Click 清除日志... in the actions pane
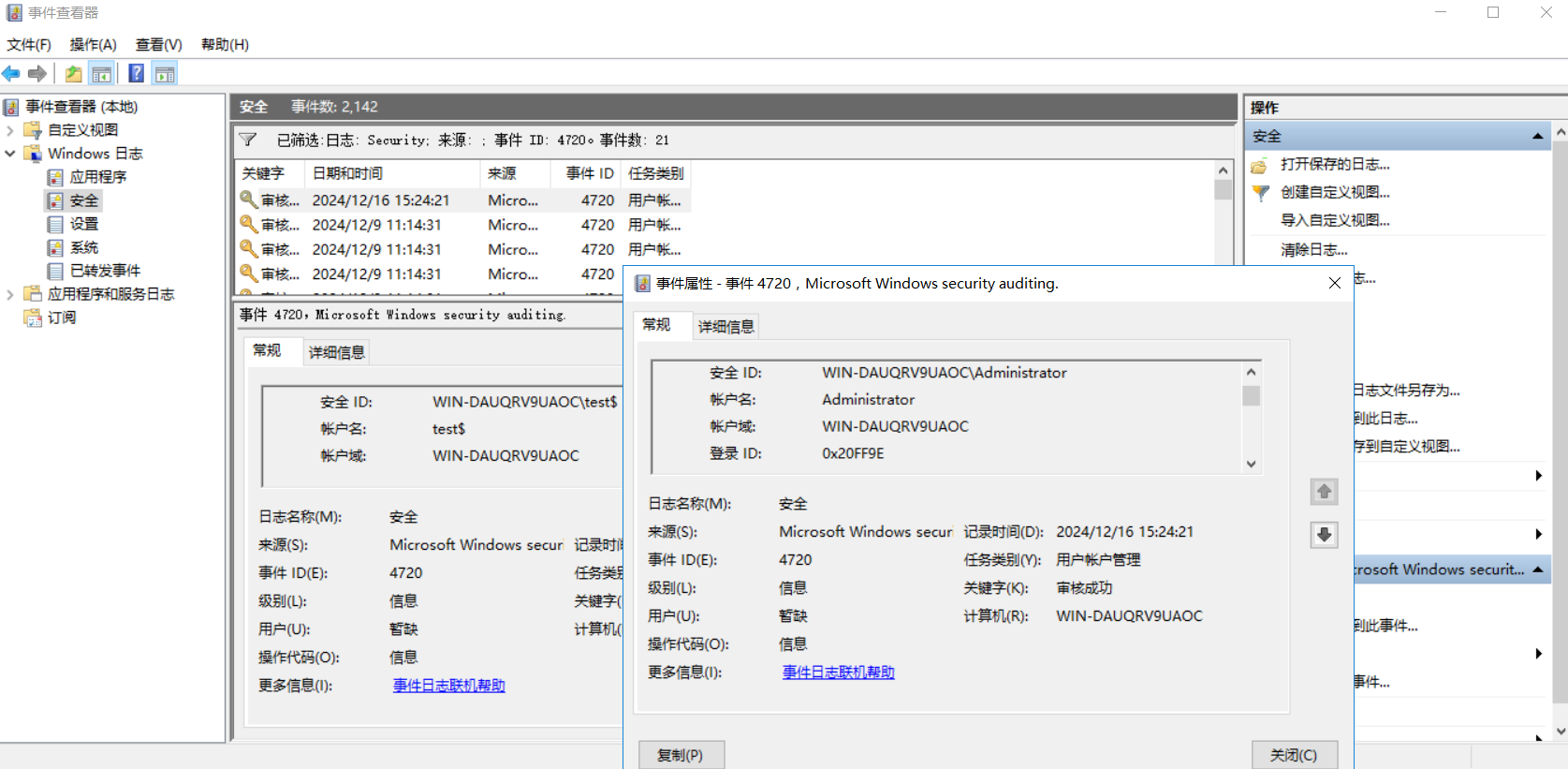Viewport: 1568px width, 769px height. click(1314, 250)
